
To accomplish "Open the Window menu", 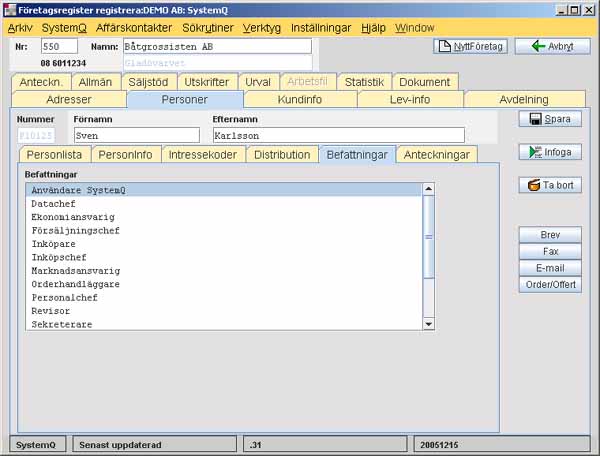I will (x=414, y=28).
